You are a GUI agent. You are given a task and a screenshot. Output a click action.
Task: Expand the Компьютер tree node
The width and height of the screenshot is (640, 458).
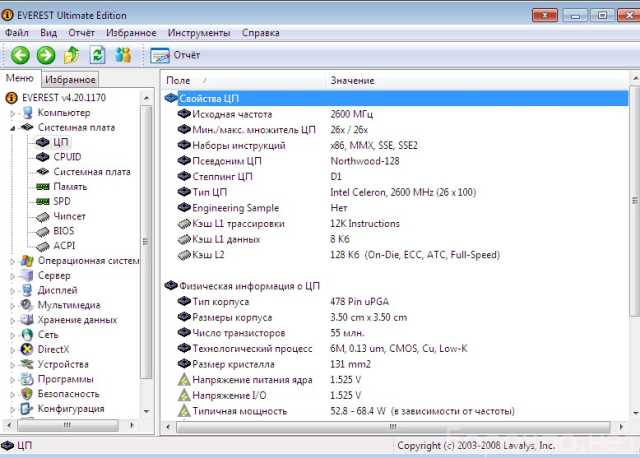13,113
